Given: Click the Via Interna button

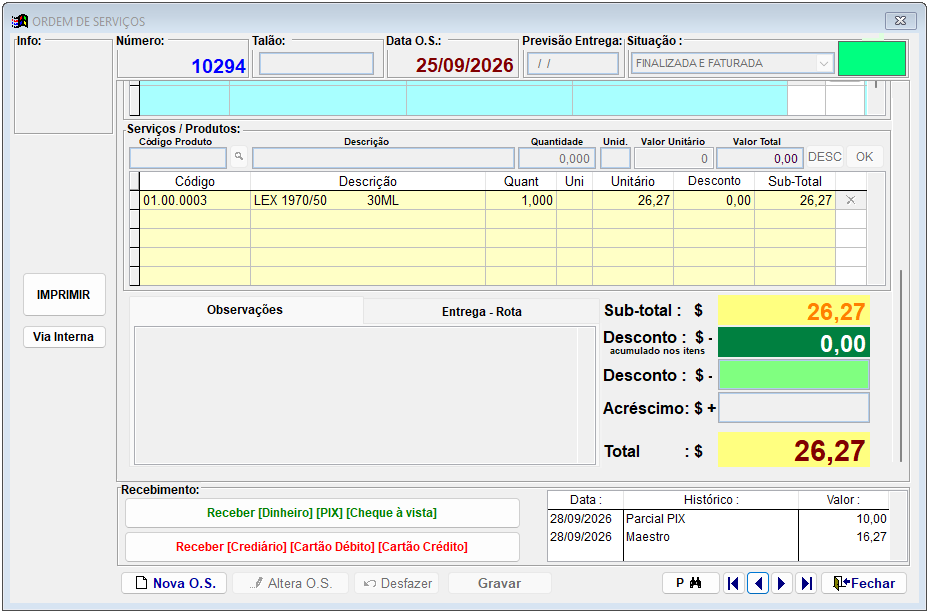Looking at the screenshot, I should [64, 337].
